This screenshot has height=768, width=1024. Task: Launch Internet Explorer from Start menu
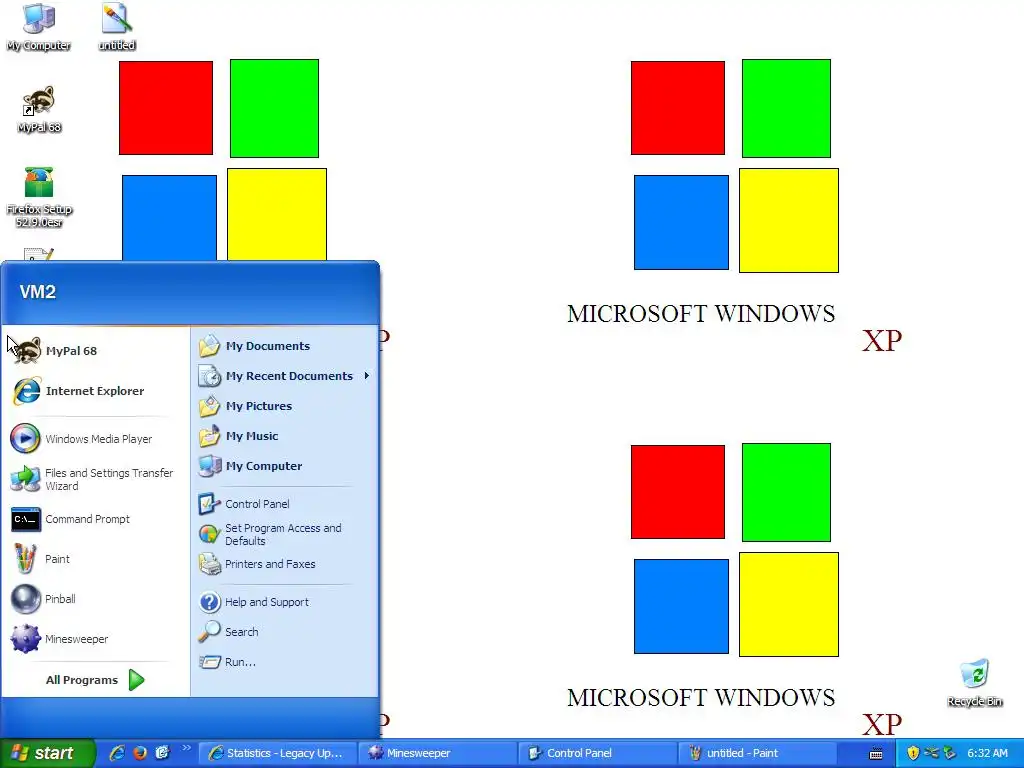95,391
